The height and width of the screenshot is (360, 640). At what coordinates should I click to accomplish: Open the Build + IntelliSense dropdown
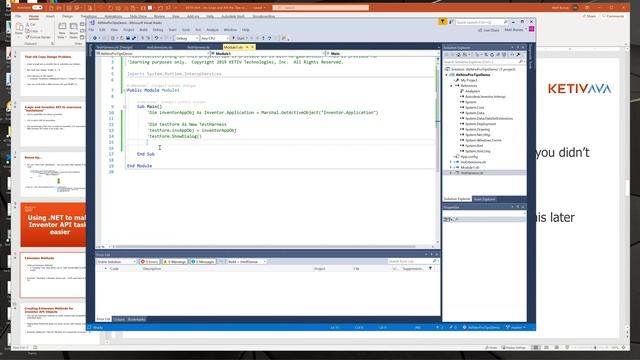pos(247,261)
